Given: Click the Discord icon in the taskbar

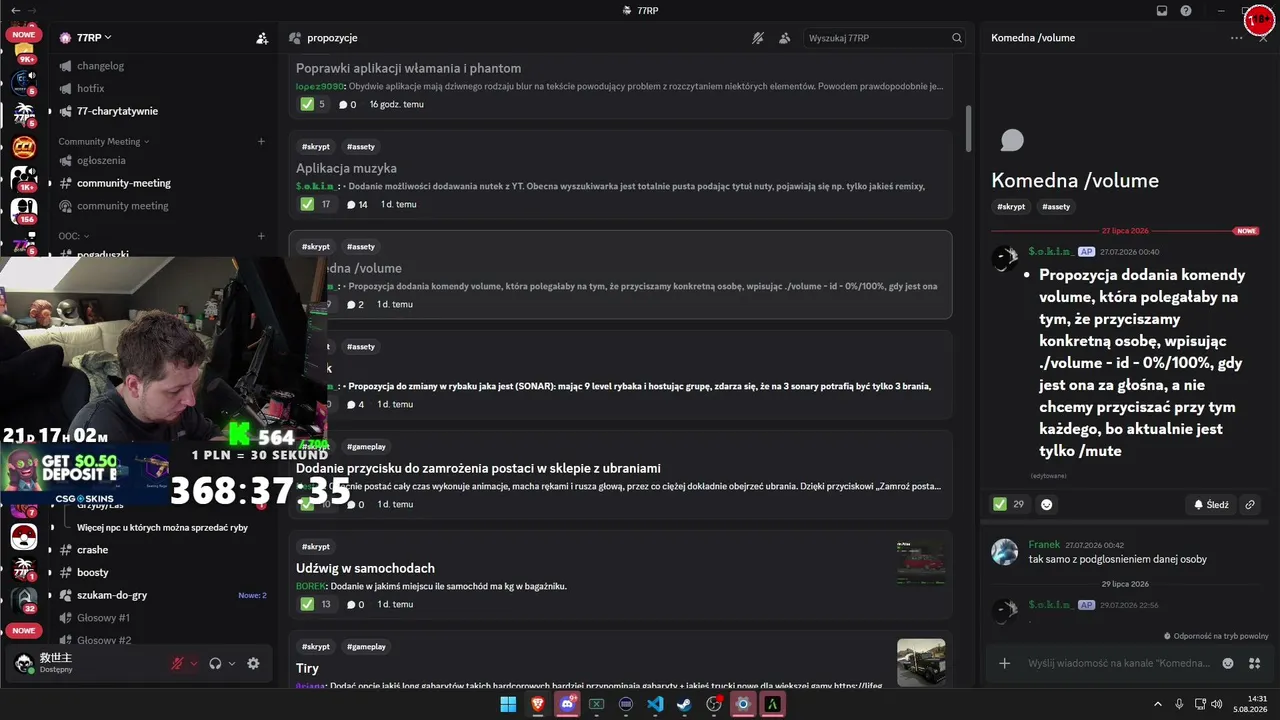Looking at the screenshot, I should click(x=567, y=704).
